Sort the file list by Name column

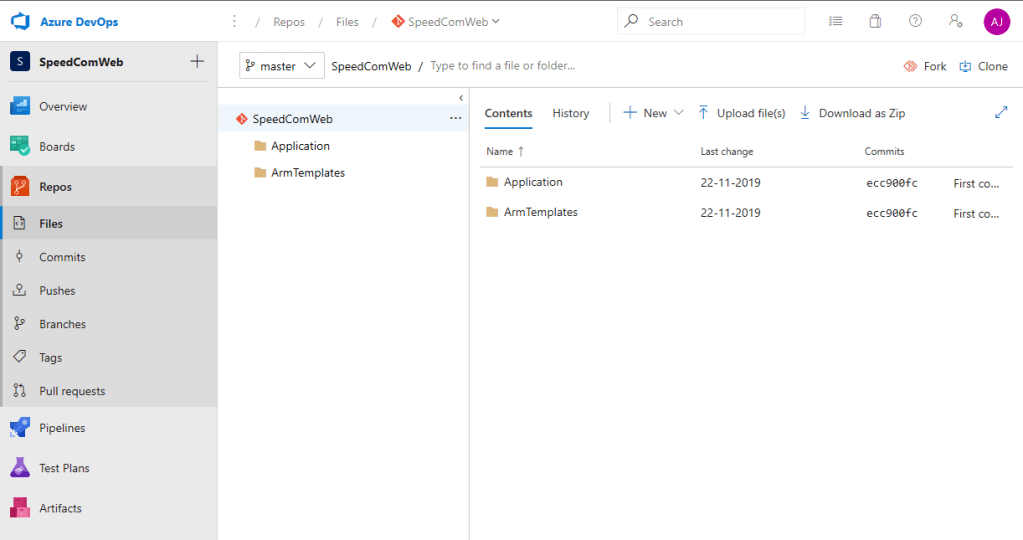499,151
